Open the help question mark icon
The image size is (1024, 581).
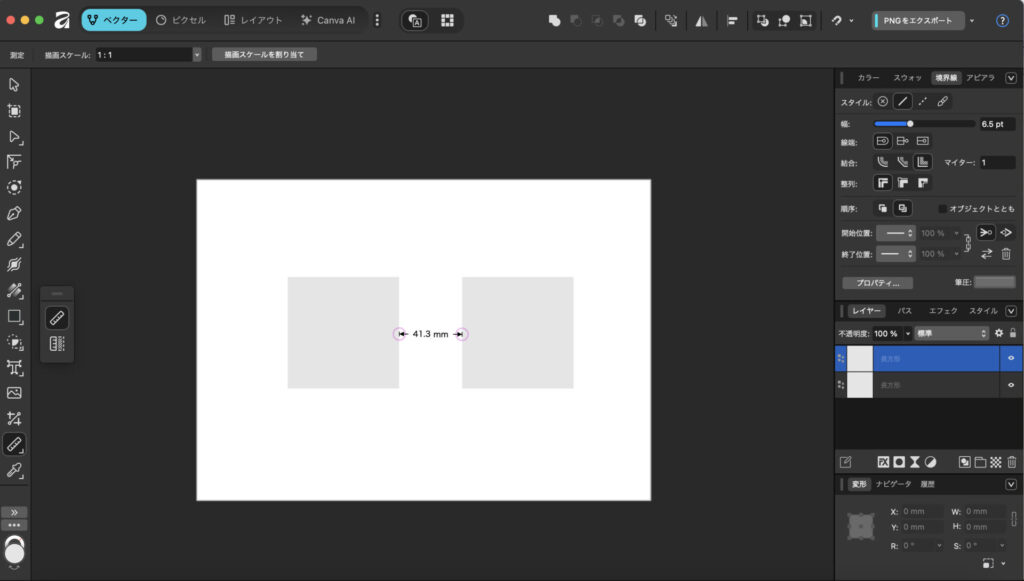(1002, 20)
